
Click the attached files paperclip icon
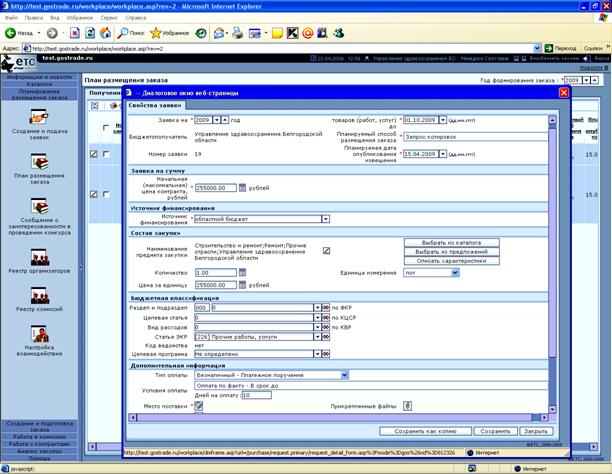coord(407,406)
